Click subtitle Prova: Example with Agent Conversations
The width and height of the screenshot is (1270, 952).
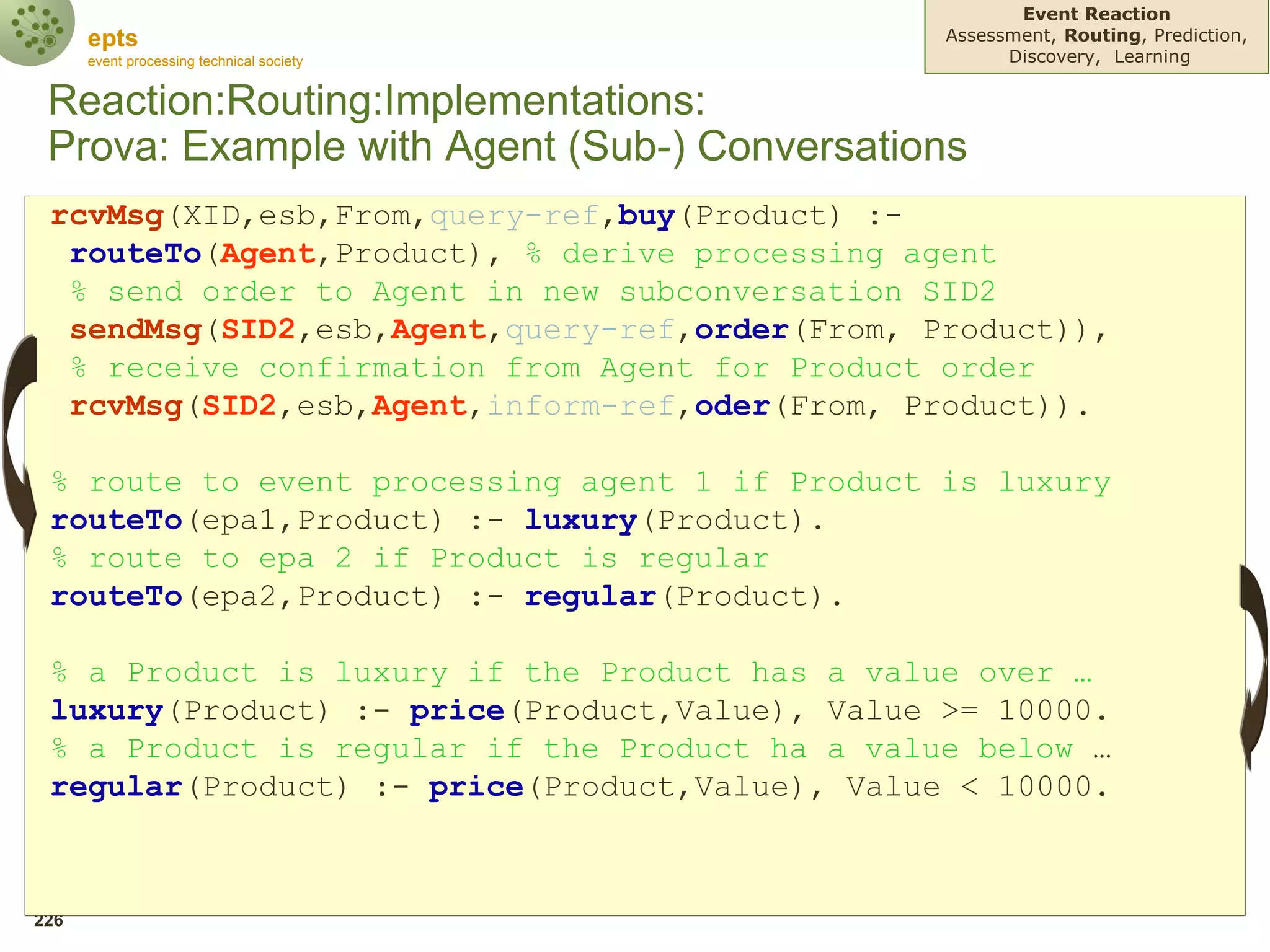coord(507,146)
